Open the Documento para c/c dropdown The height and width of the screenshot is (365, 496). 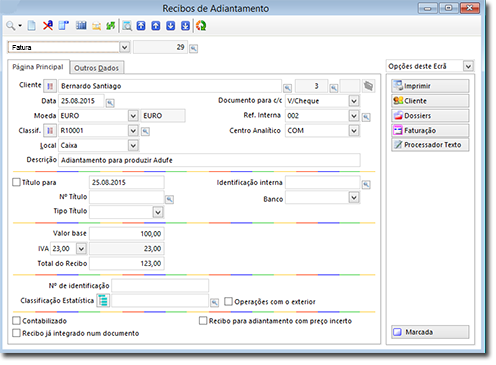click(x=354, y=101)
